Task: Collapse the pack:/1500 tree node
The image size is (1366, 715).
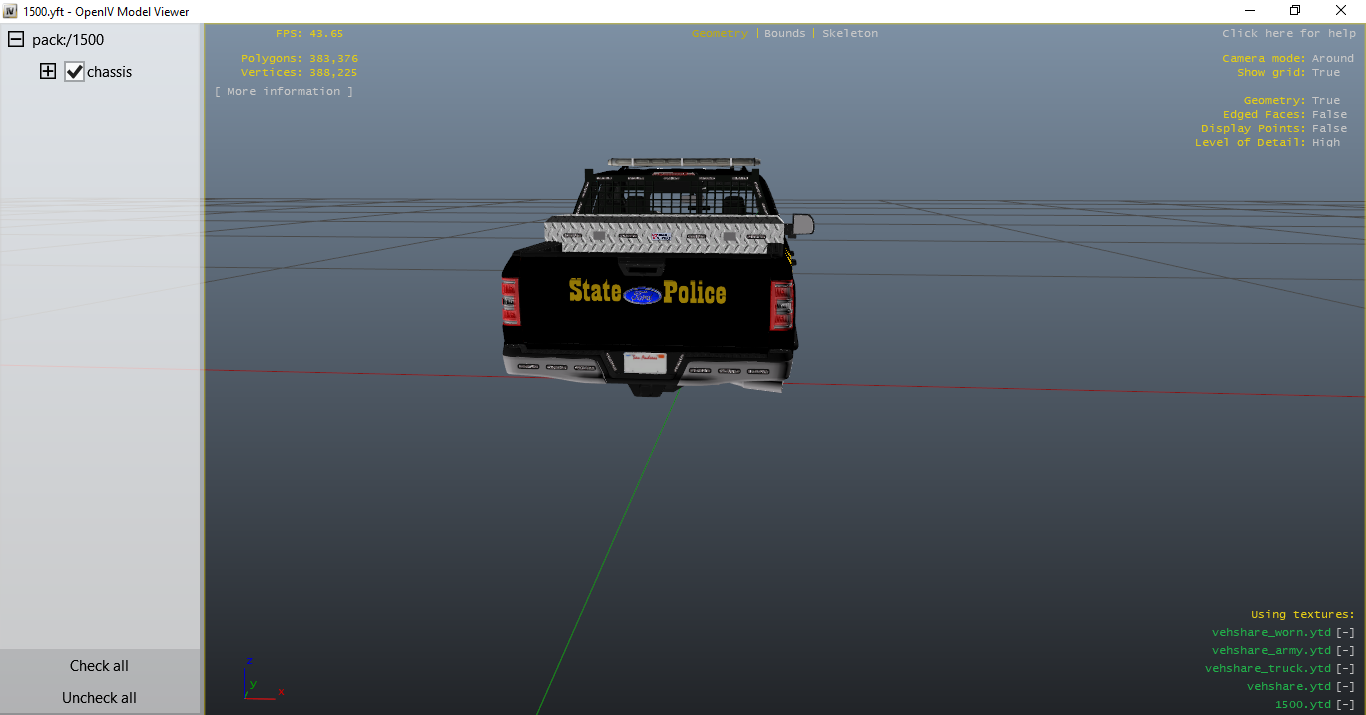Action: [16, 40]
